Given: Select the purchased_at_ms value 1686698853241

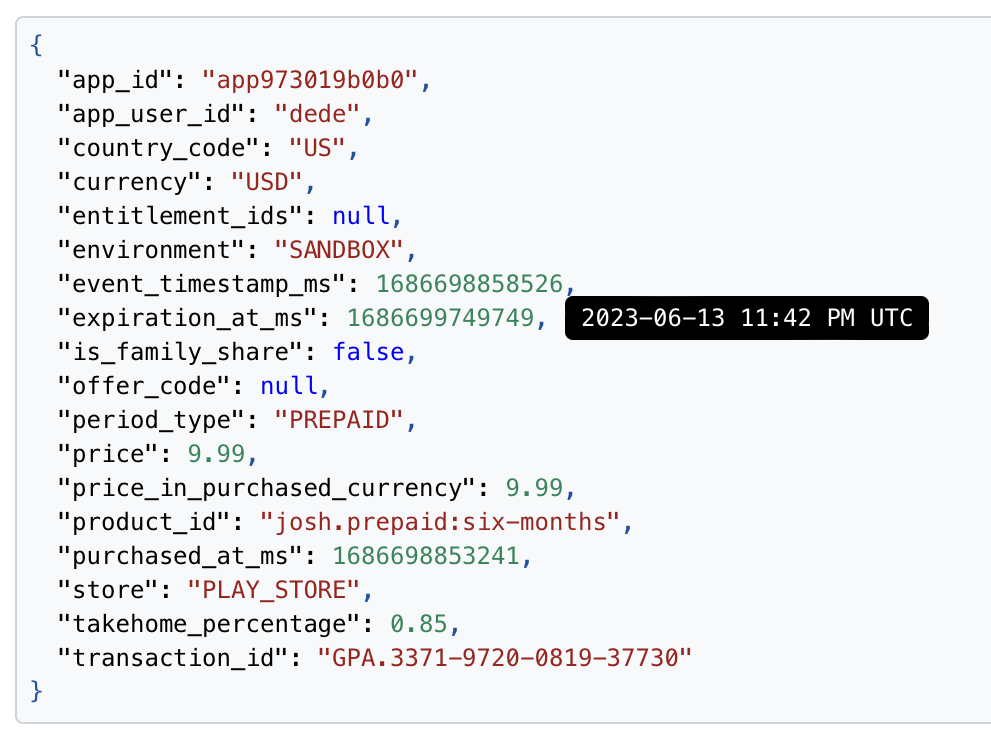Looking at the screenshot, I should tap(426, 556).
